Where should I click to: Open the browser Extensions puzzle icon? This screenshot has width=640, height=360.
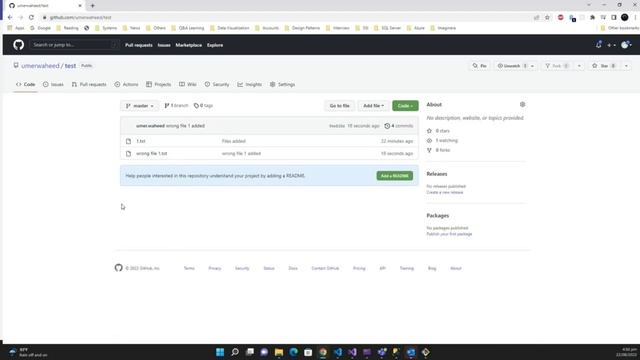tap(592, 18)
